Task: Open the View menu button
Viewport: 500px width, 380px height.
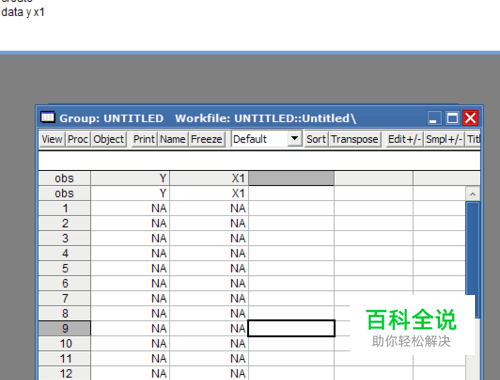Action: tap(52, 139)
